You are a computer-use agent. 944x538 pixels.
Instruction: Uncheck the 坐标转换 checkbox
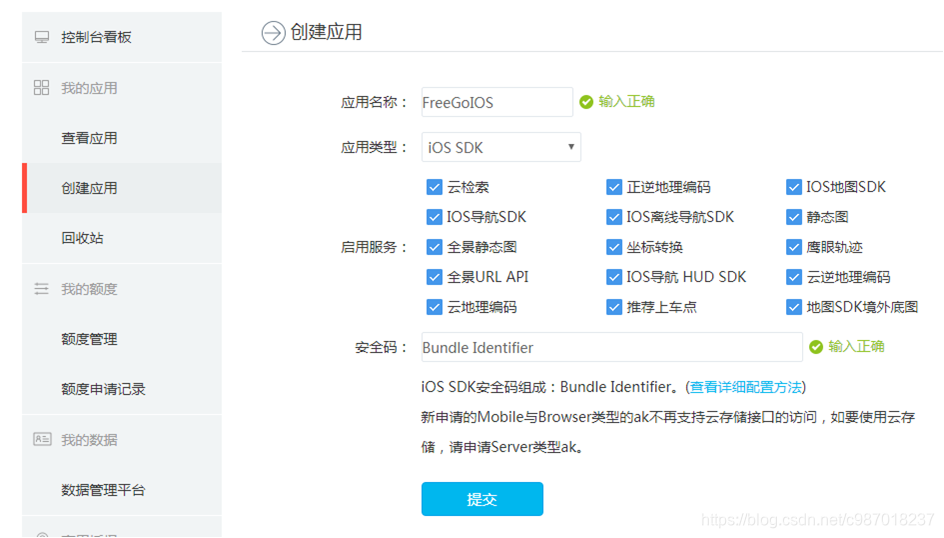click(x=613, y=247)
